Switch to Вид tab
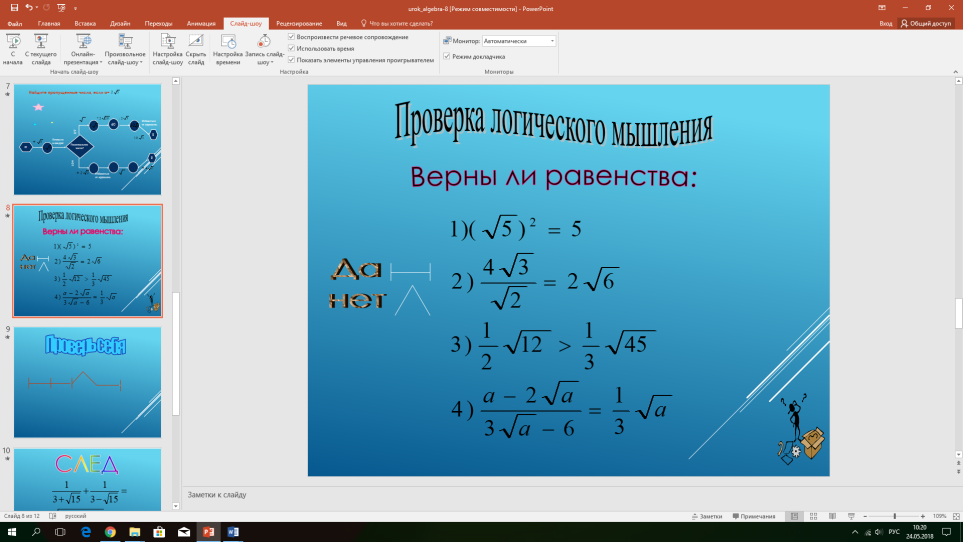 pyautogui.click(x=341, y=23)
